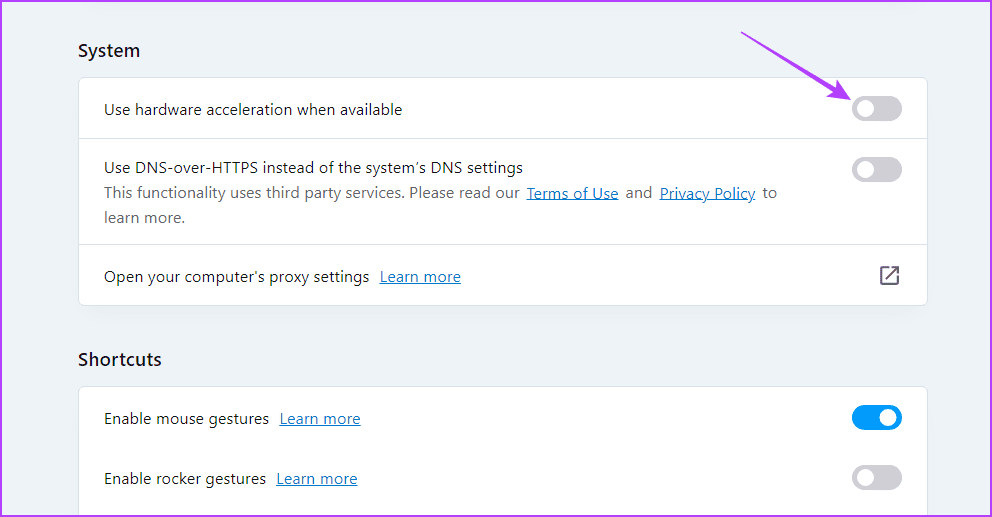992x517 pixels.
Task: Open proxy settings external link icon
Action: 890,275
